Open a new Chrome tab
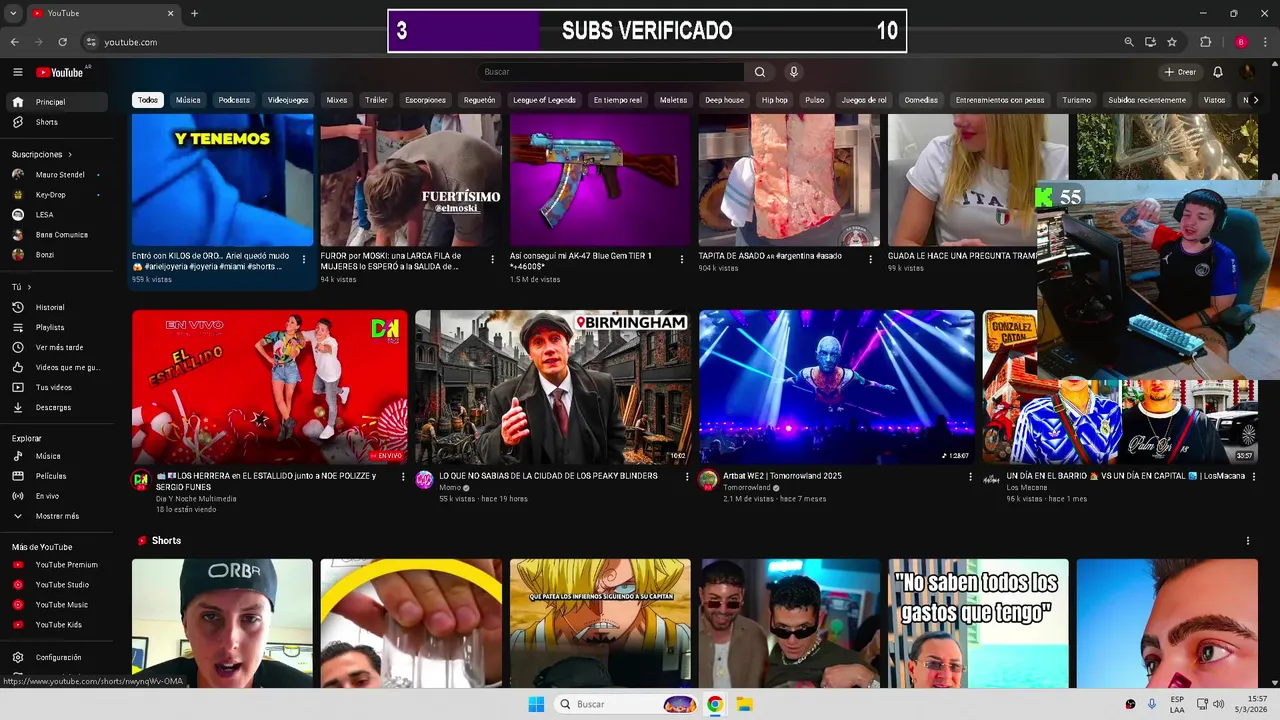Image resolution: width=1280 pixels, height=720 pixels. tap(194, 13)
